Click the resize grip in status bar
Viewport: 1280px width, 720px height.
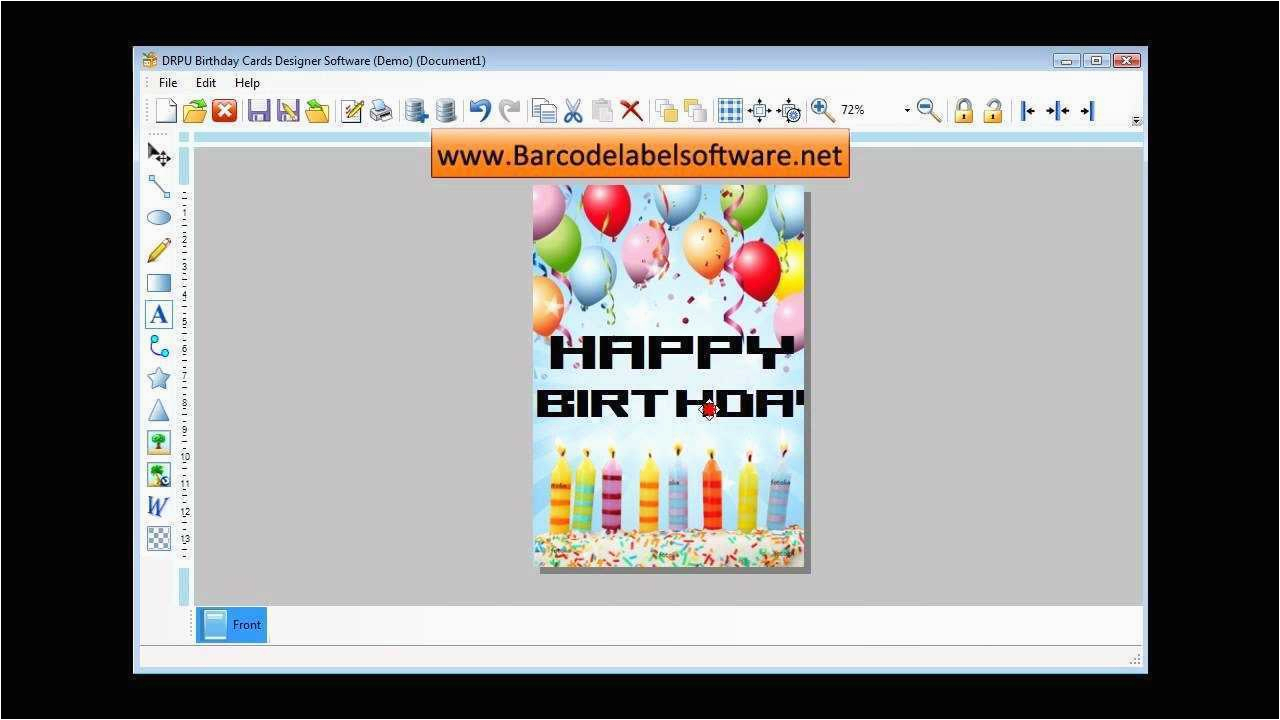[1135, 659]
